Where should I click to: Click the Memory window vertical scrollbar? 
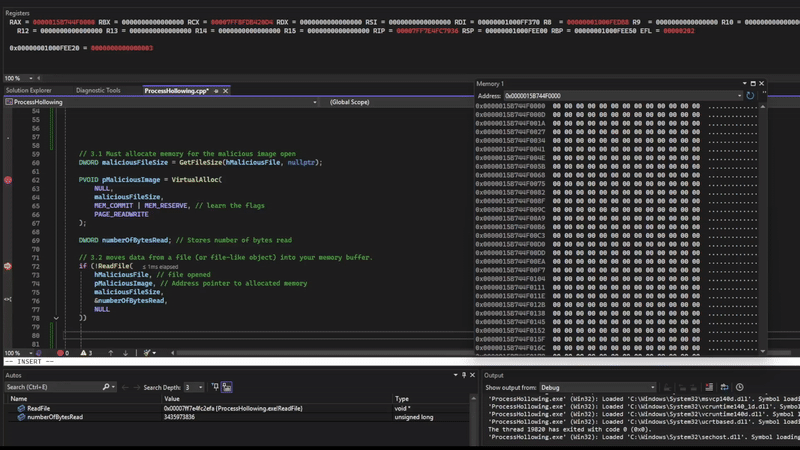763,228
